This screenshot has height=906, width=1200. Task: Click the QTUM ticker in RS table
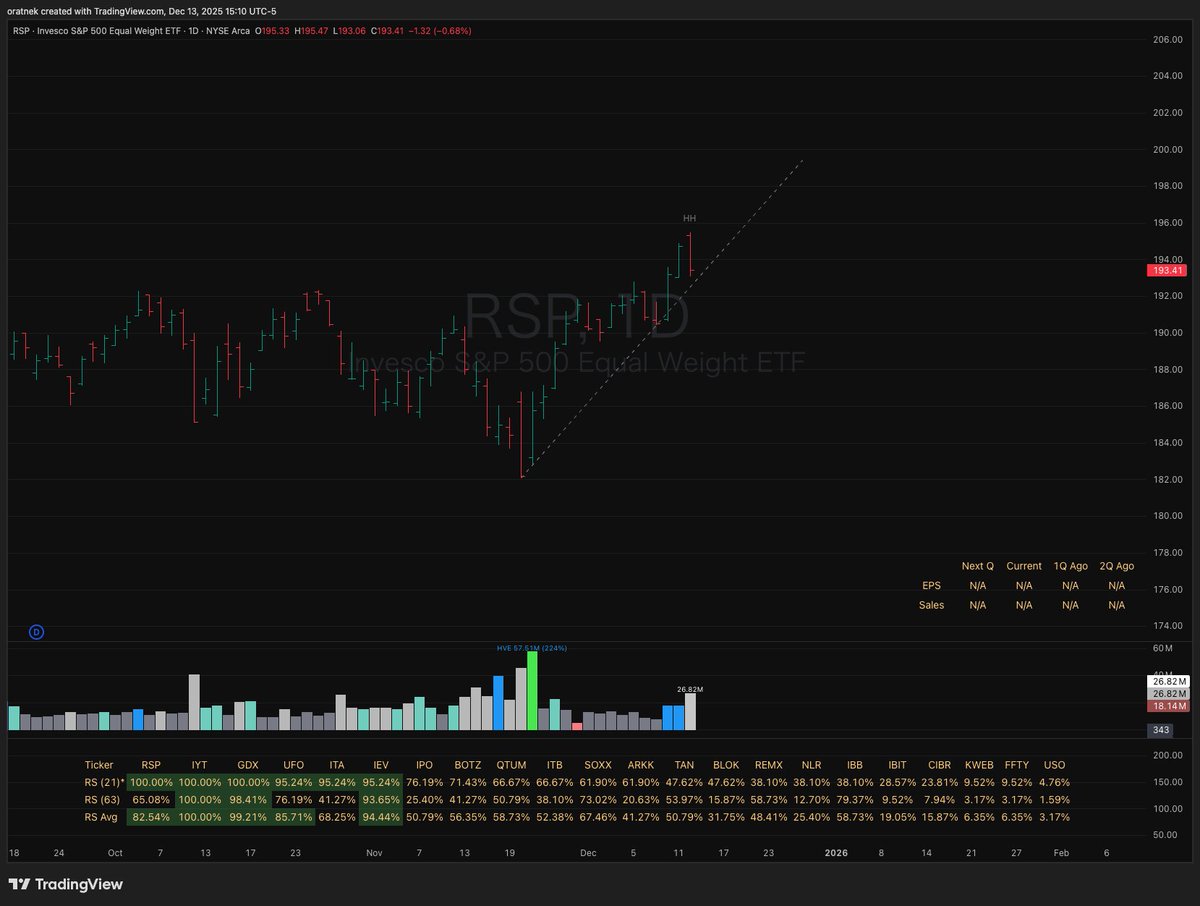point(511,764)
